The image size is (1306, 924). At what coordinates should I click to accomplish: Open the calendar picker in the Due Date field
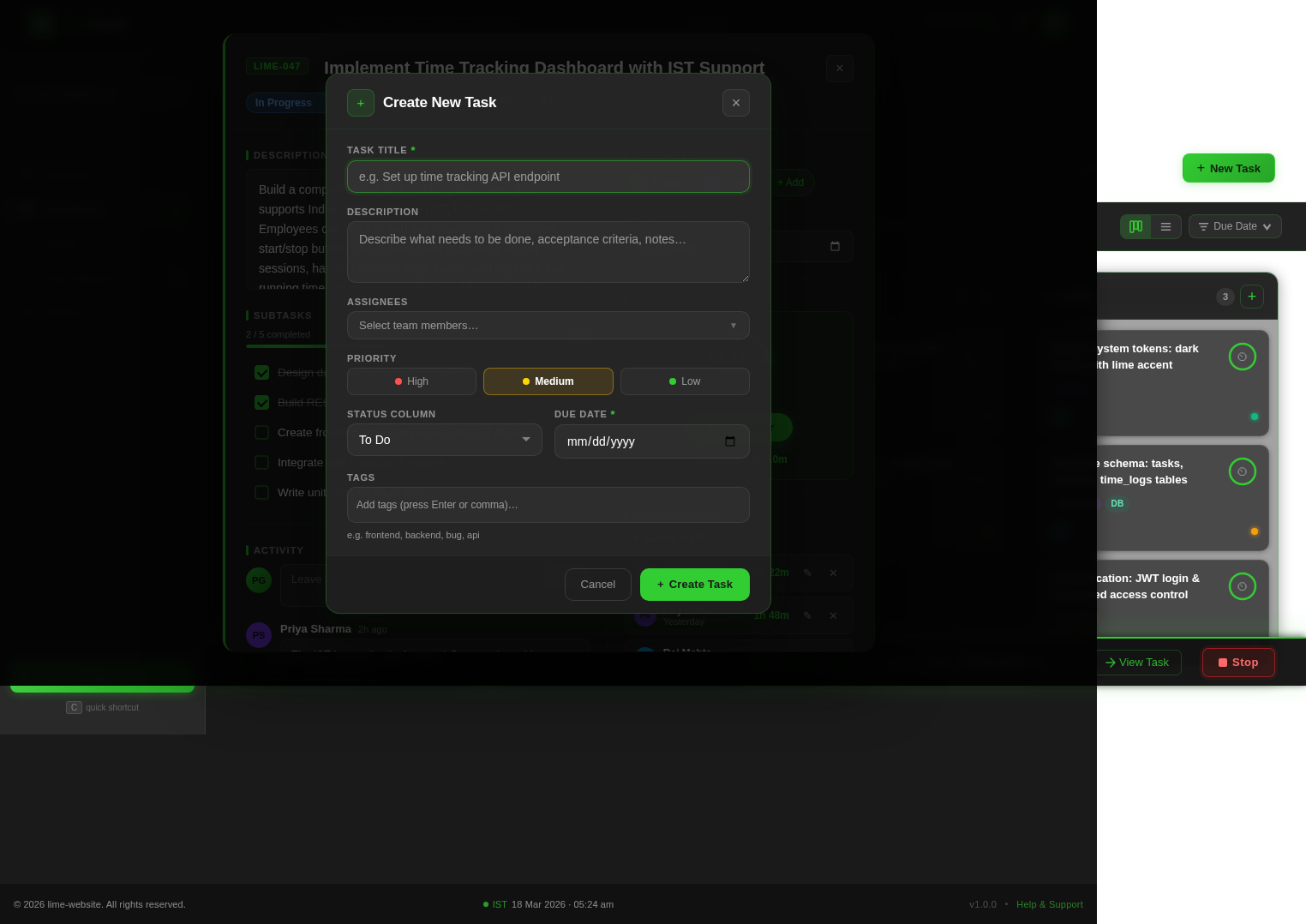click(x=730, y=441)
